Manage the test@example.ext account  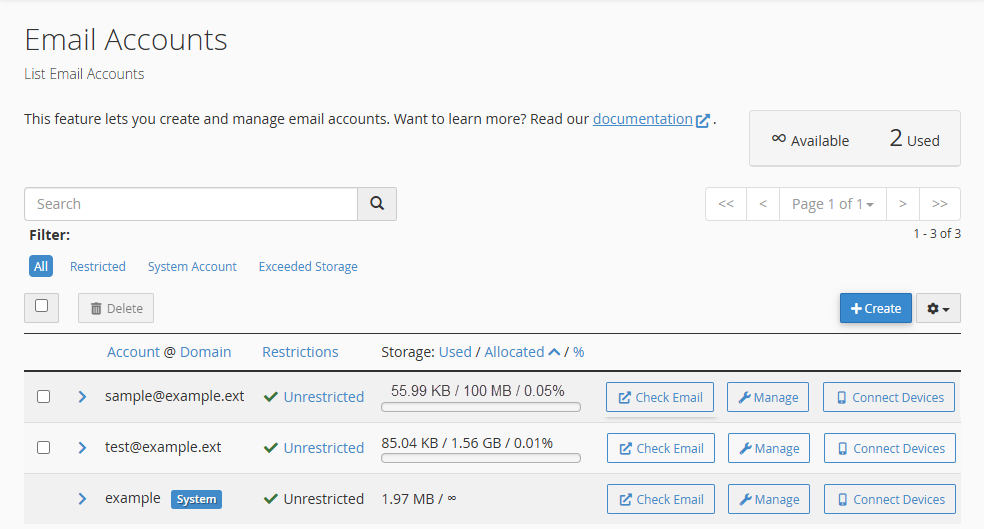(x=768, y=448)
